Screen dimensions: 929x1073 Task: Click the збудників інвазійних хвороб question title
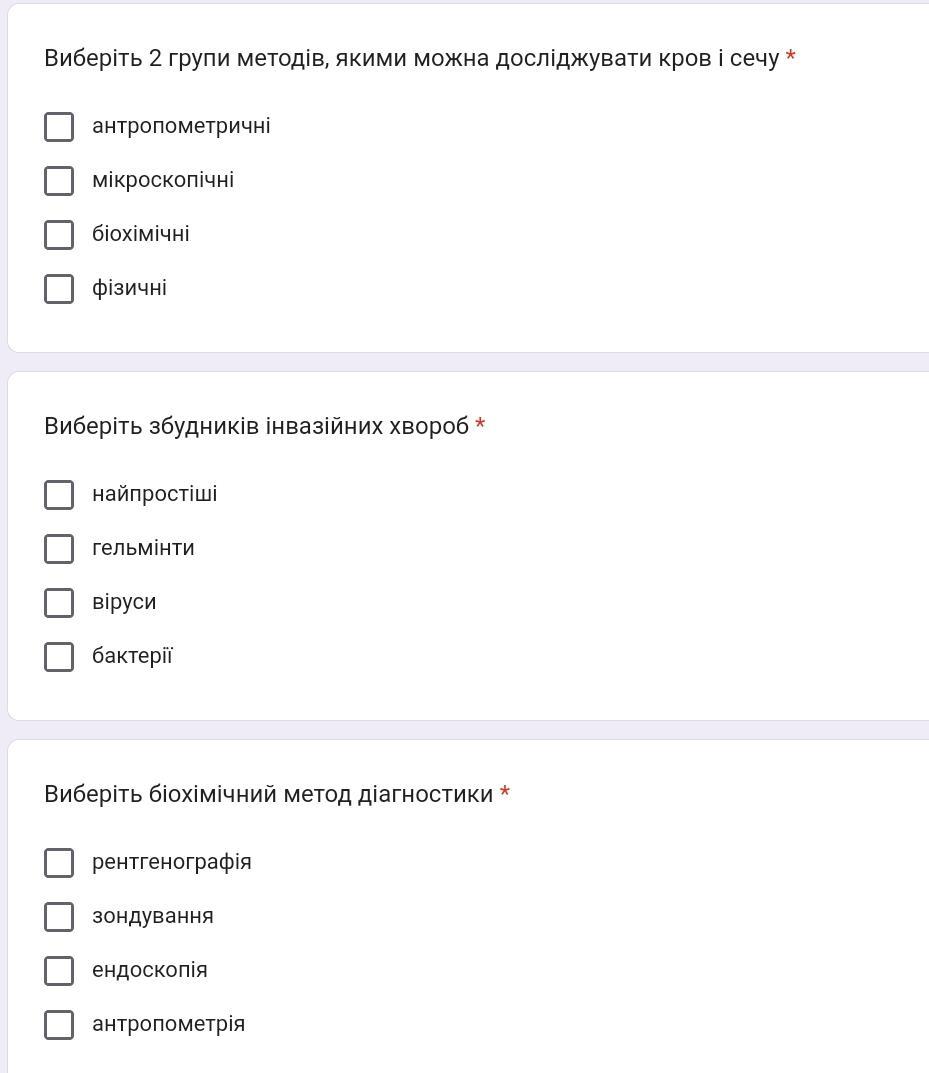click(256, 426)
